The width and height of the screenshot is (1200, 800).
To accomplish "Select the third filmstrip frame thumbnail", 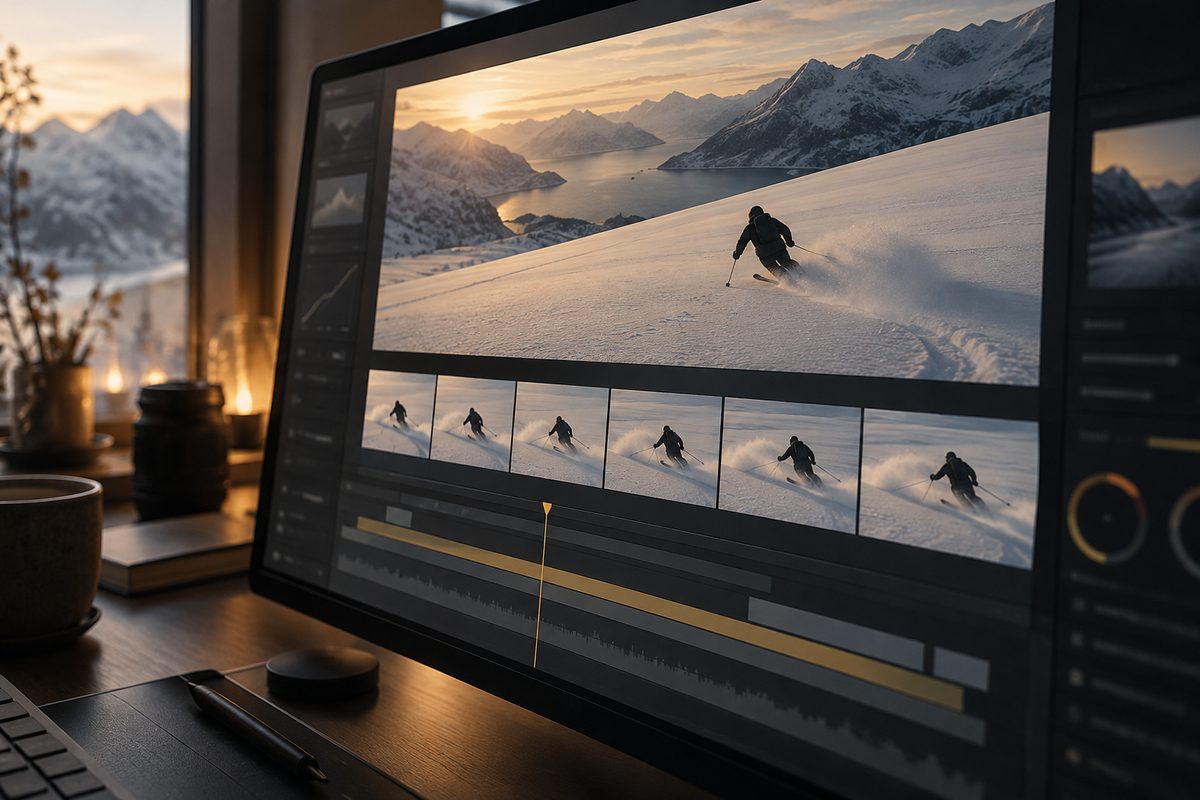I will tap(560, 434).
